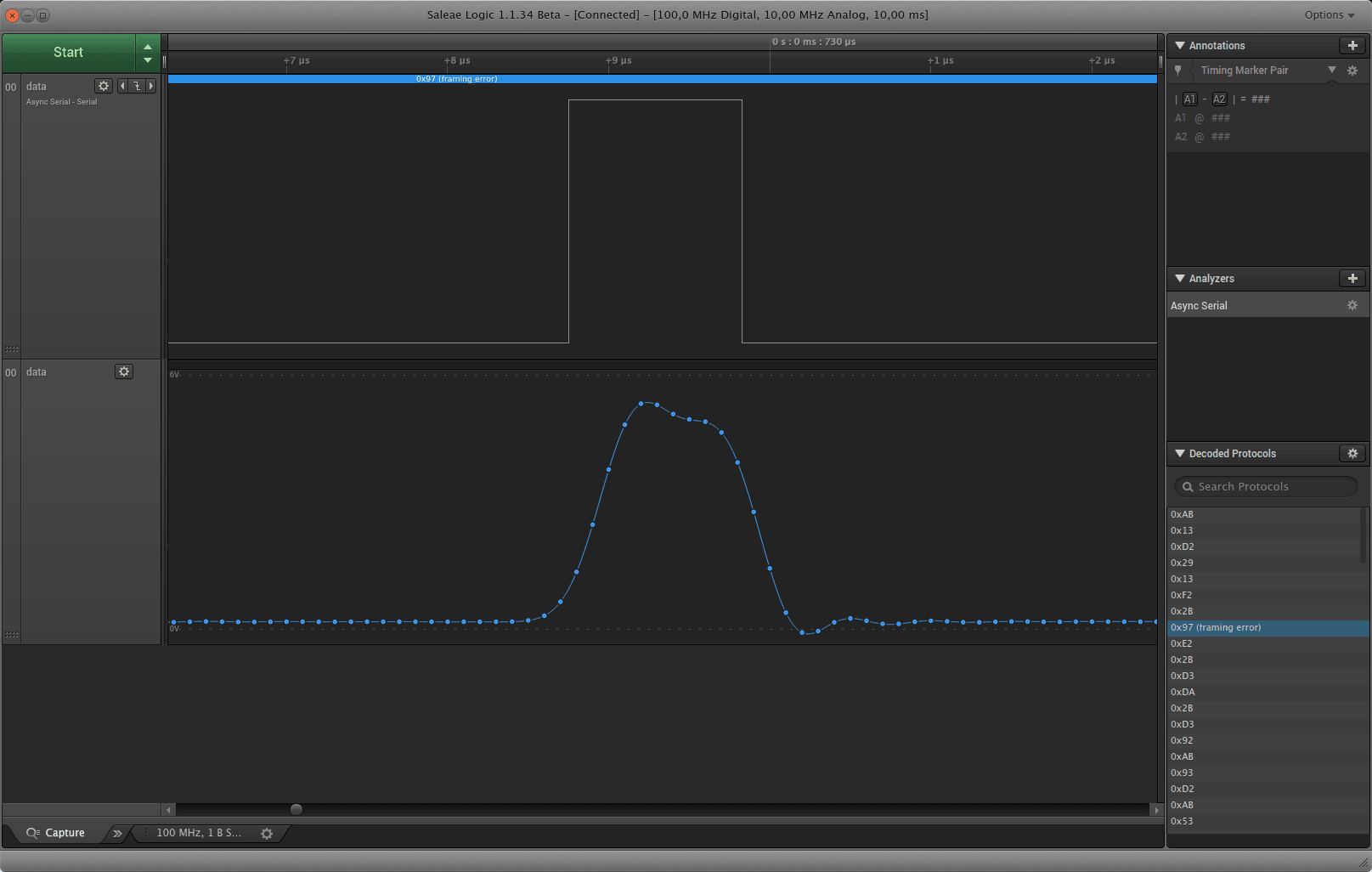Click the analog channel 'data' label

pyautogui.click(x=36, y=371)
